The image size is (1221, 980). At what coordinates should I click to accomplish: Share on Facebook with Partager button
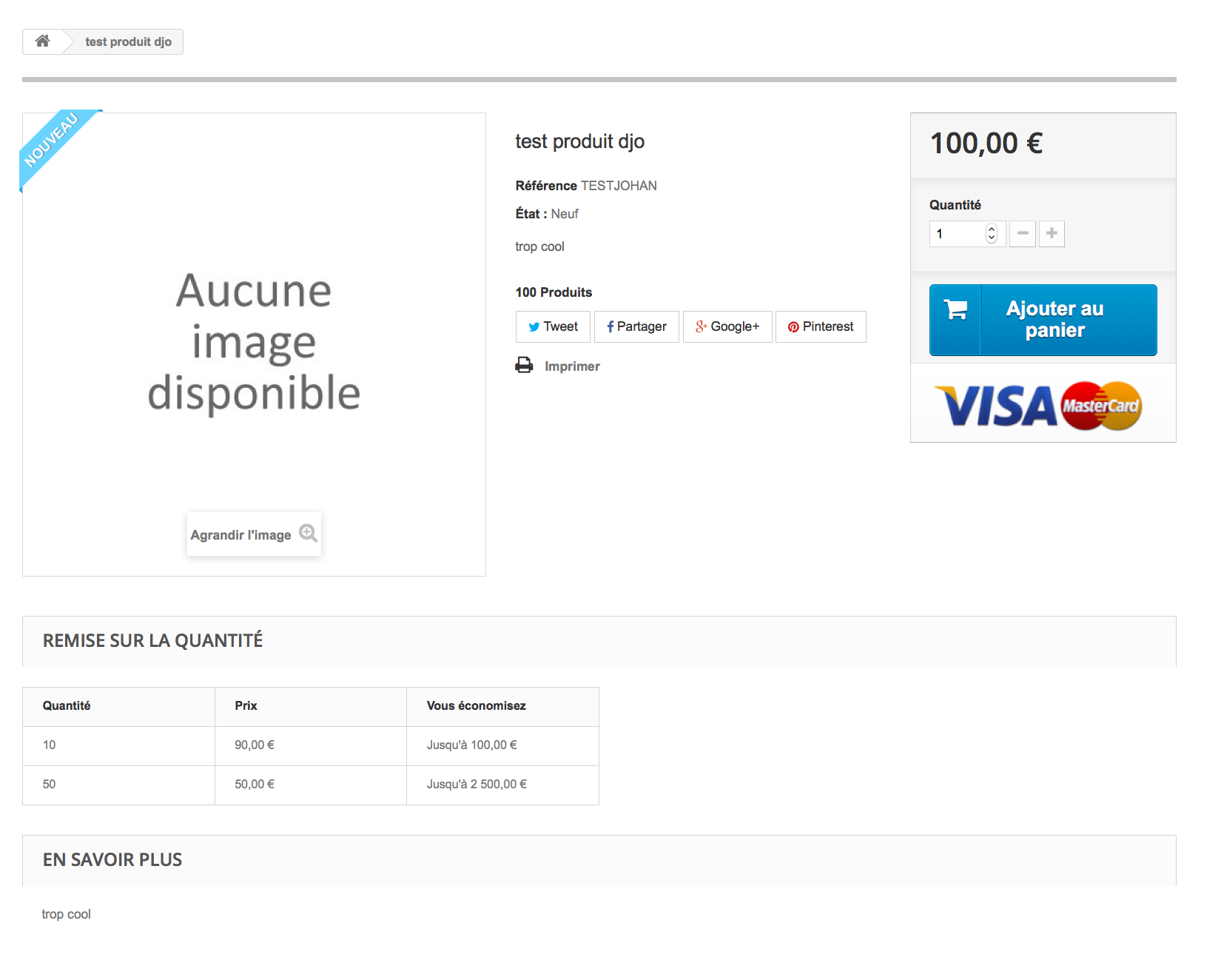(636, 326)
